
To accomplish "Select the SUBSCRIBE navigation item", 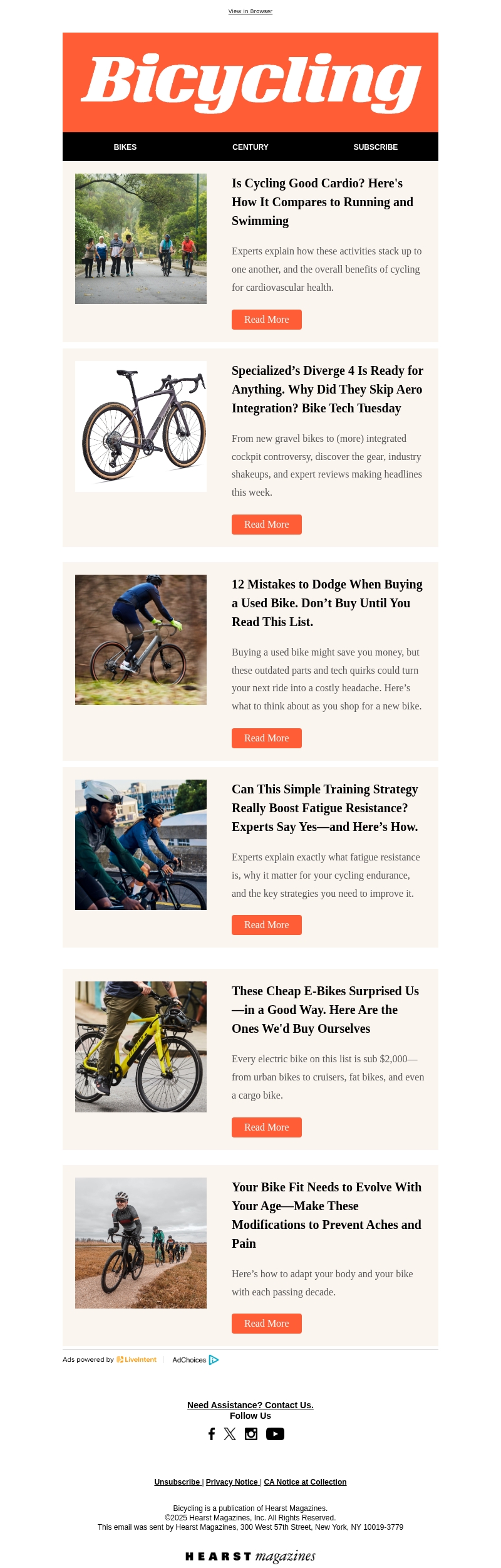I will click(376, 147).
